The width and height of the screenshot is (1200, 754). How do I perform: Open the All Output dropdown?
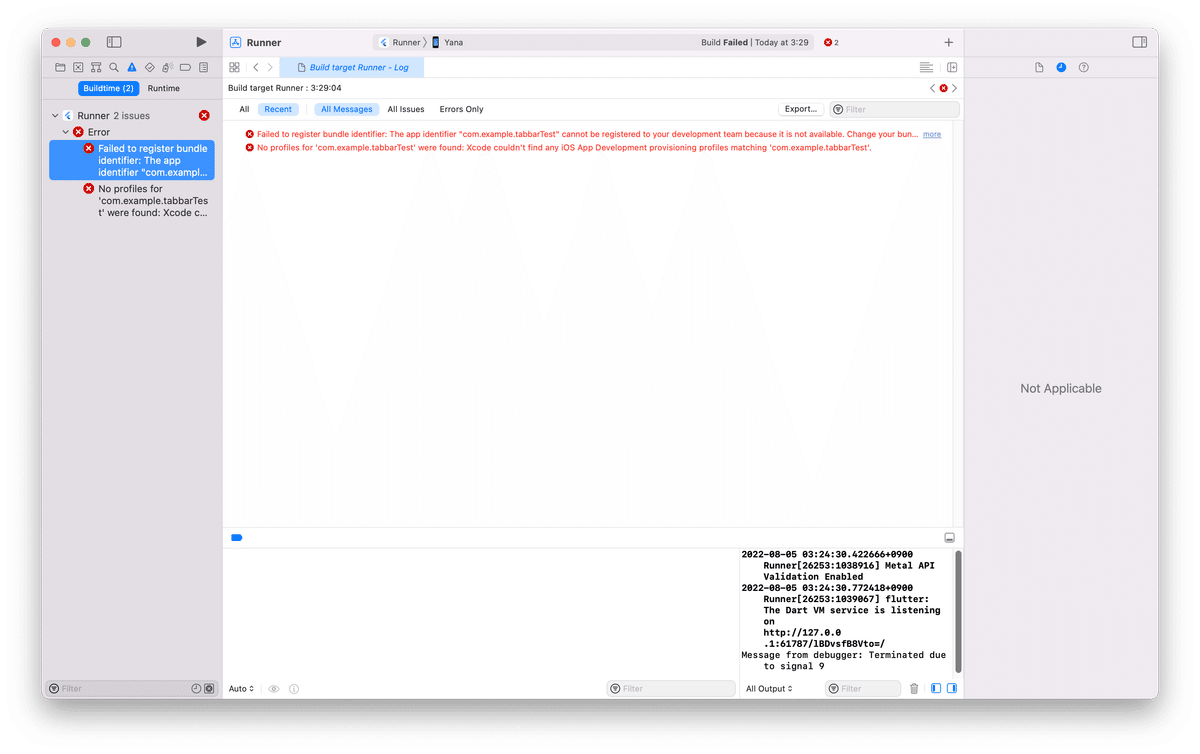[x=771, y=688]
